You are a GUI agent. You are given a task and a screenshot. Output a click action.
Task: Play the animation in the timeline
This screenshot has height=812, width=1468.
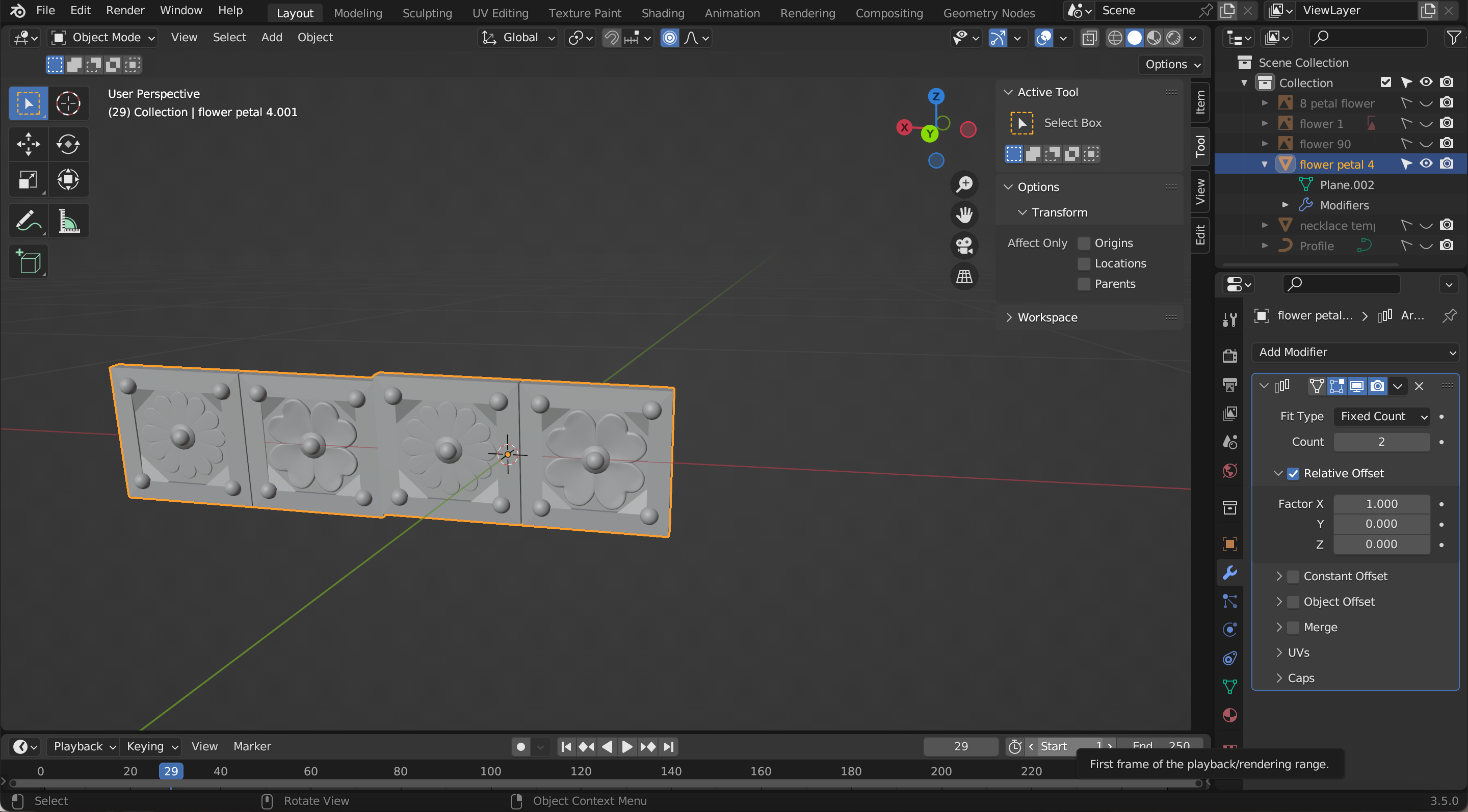tap(627, 746)
